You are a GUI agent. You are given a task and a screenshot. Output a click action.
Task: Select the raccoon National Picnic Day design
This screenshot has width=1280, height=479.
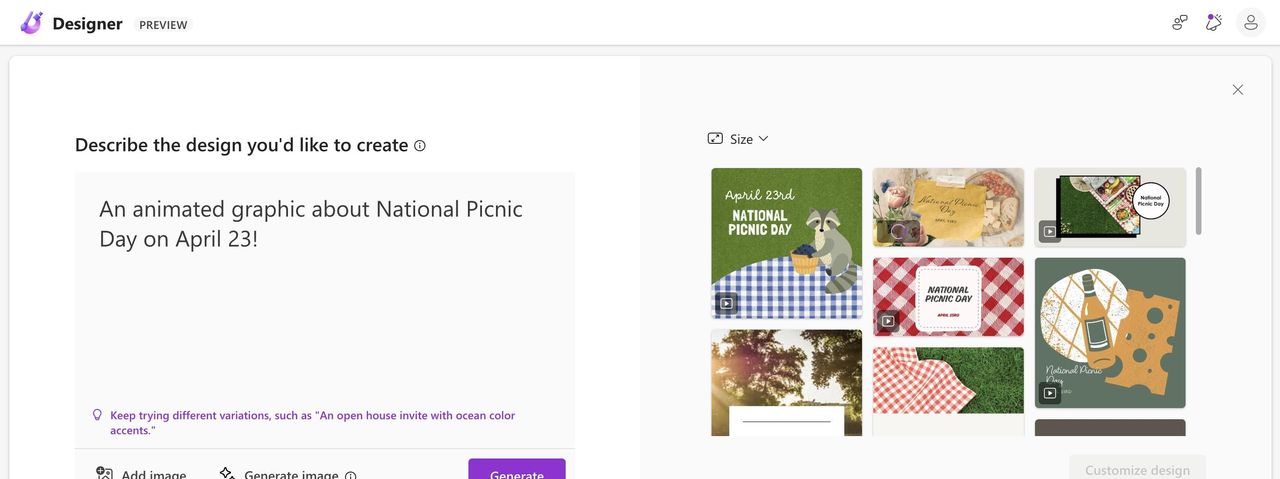(x=786, y=243)
